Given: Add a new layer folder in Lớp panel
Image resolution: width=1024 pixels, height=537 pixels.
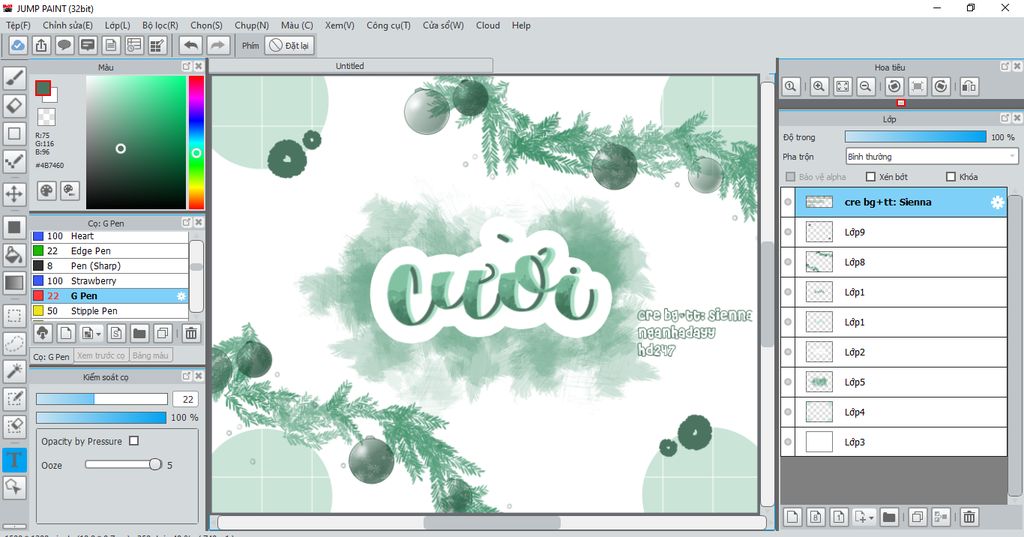Looking at the screenshot, I should (889, 517).
